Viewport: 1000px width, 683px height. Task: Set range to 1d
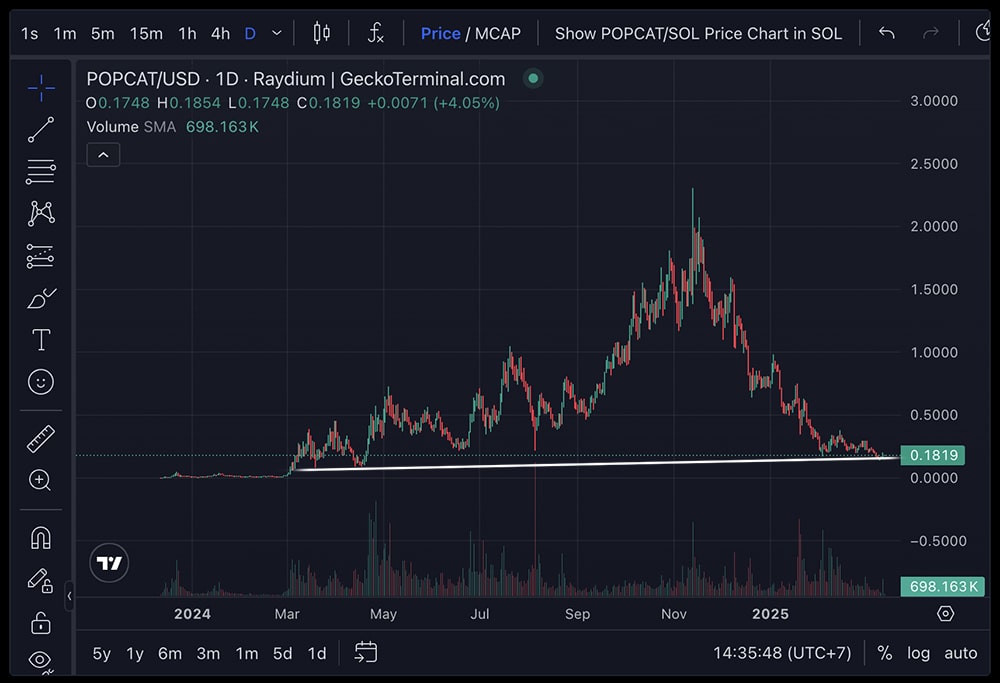[x=317, y=653]
